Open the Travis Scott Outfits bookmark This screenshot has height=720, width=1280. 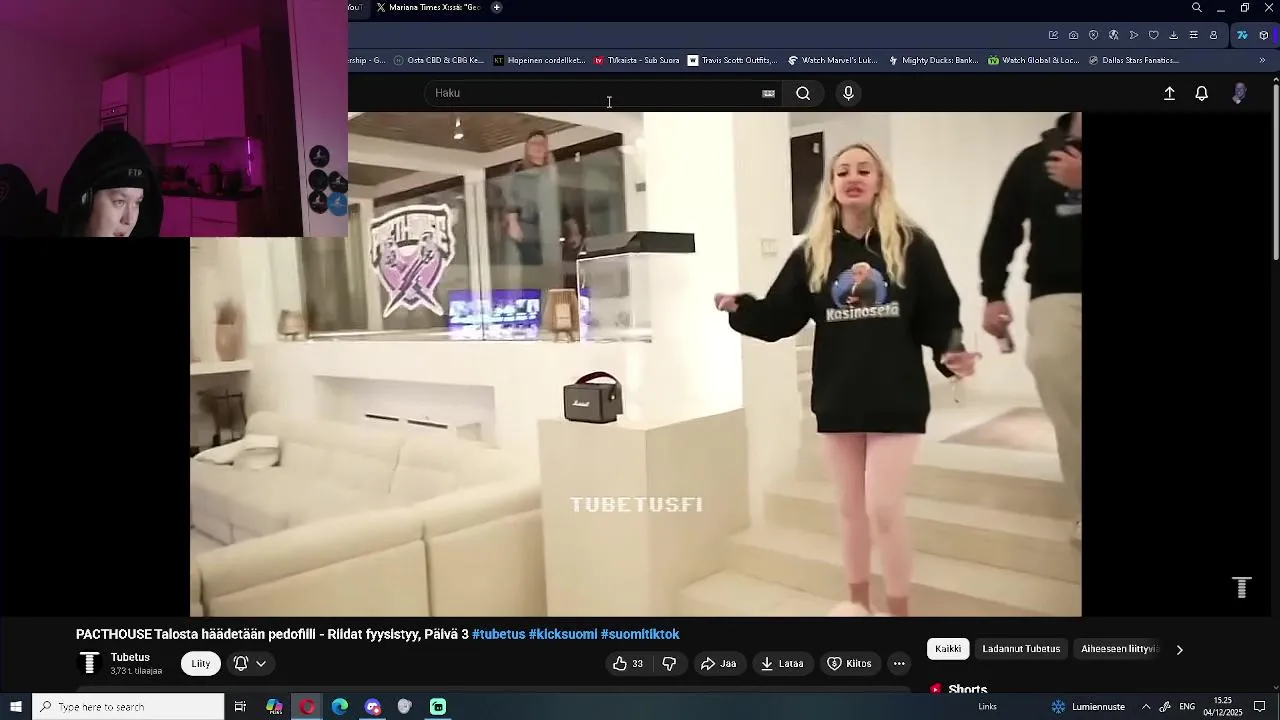pos(732,60)
